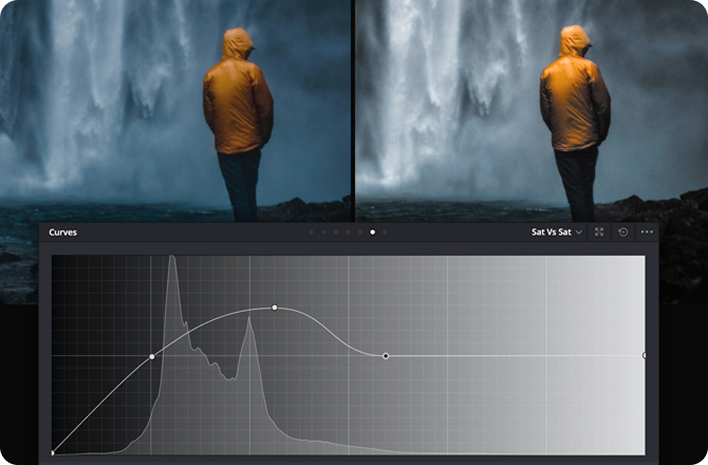This screenshot has width=708, height=465.
Task: Click the Curves panel title
Action: [63, 232]
